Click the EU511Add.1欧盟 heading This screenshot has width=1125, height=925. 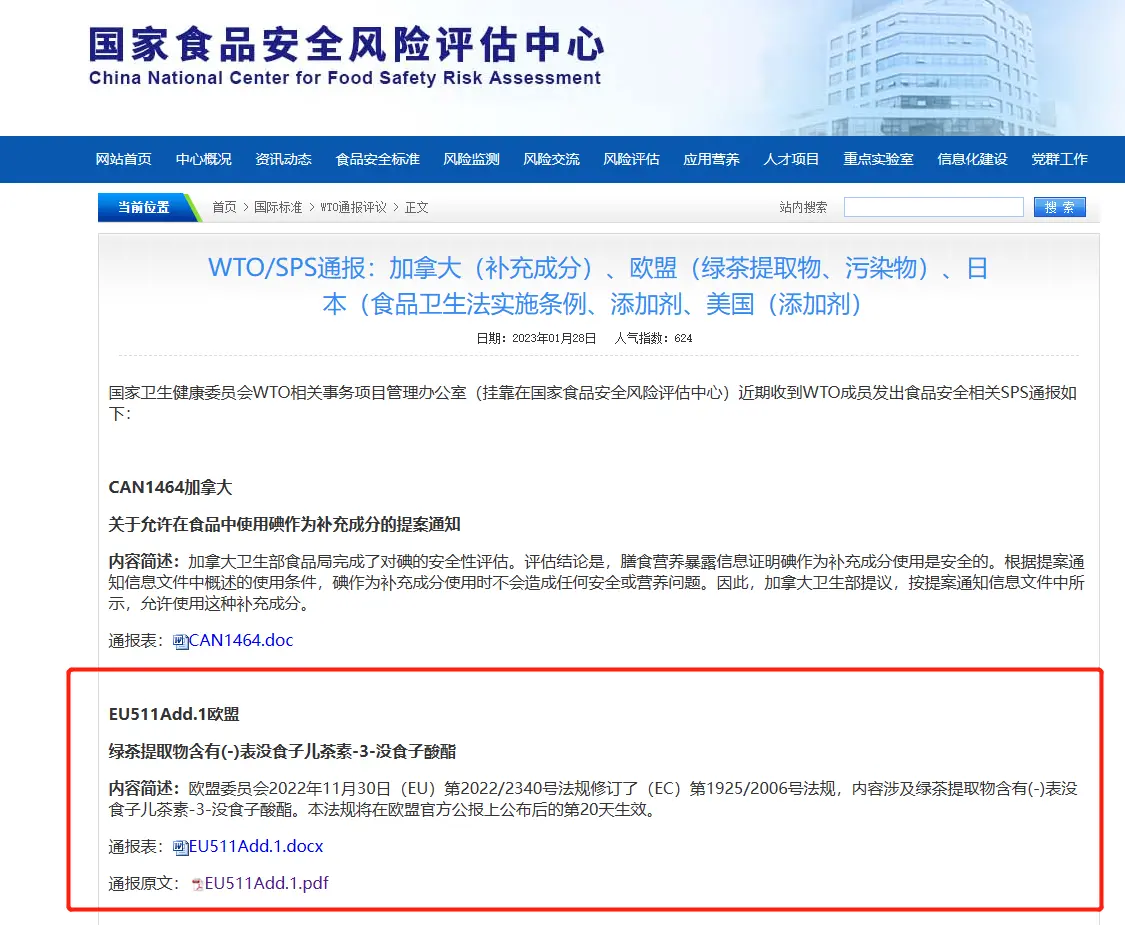pyautogui.click(x=174, y=714)
